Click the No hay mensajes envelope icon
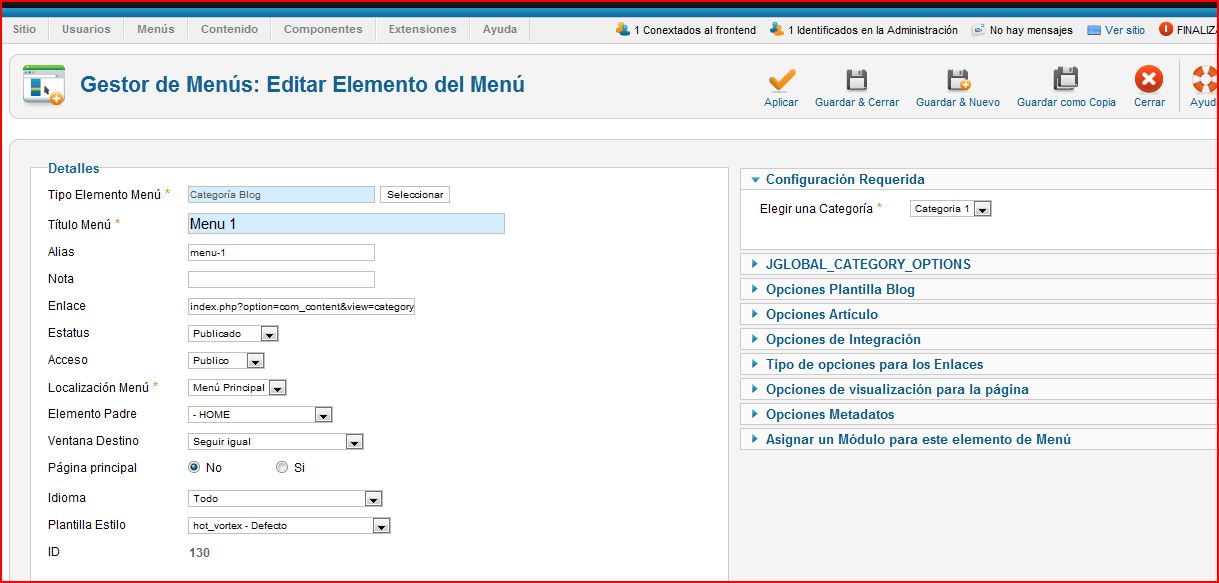Viewport: 1219px width, 583px height. pos(978,30)
